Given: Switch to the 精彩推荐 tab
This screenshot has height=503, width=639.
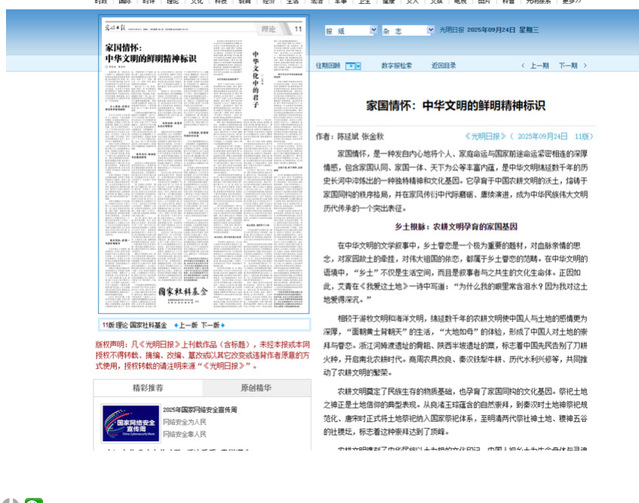Looking at the screenshot, I should tap(148, 387).
